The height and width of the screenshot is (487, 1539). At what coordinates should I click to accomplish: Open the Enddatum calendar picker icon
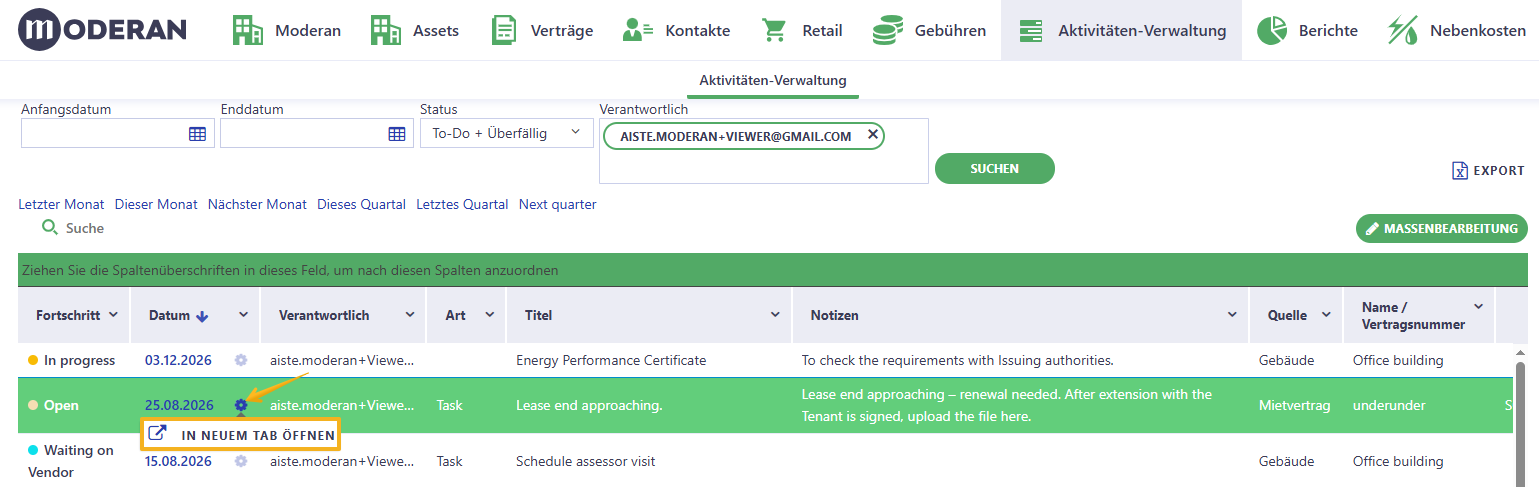coord(397,134)
